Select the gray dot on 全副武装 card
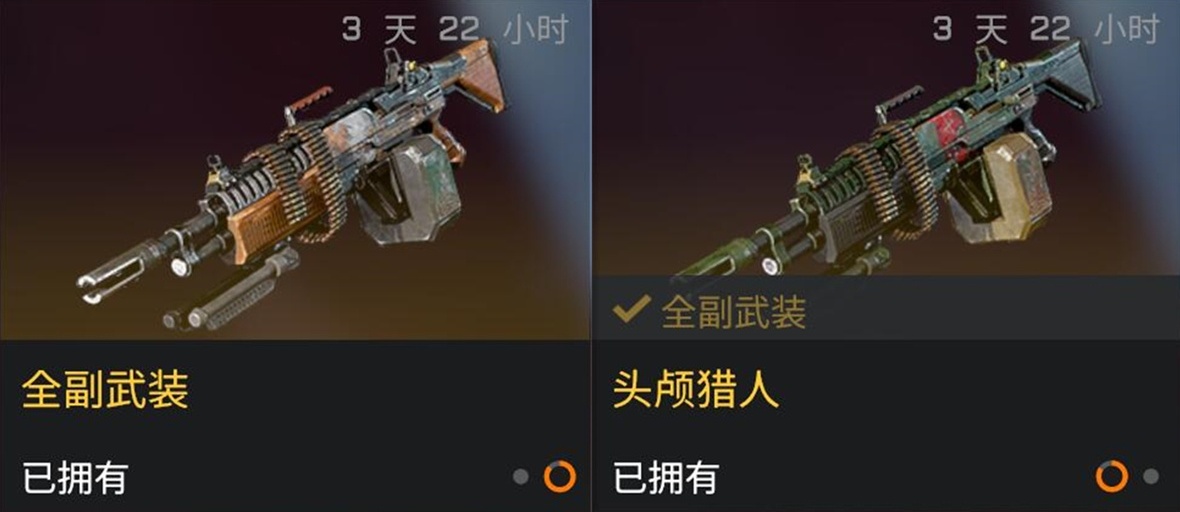 pyautogui.click(x=521, y=477)
